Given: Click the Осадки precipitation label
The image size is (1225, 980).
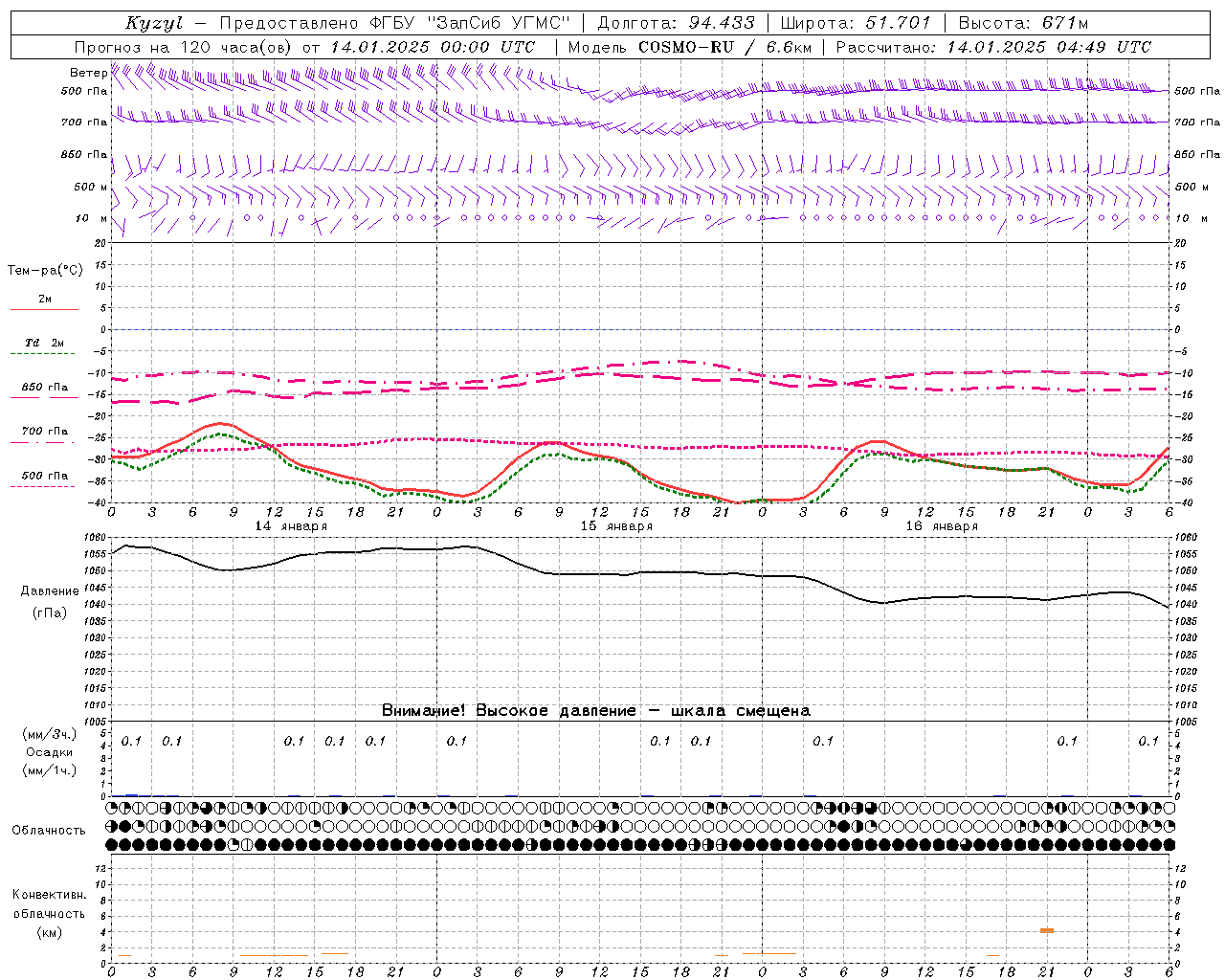Looking at the screenshot, I should (50, 752).
